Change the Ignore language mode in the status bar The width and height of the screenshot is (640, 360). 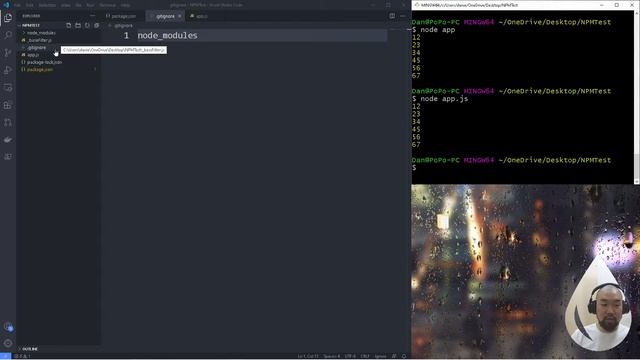click(x=380, y=356)
